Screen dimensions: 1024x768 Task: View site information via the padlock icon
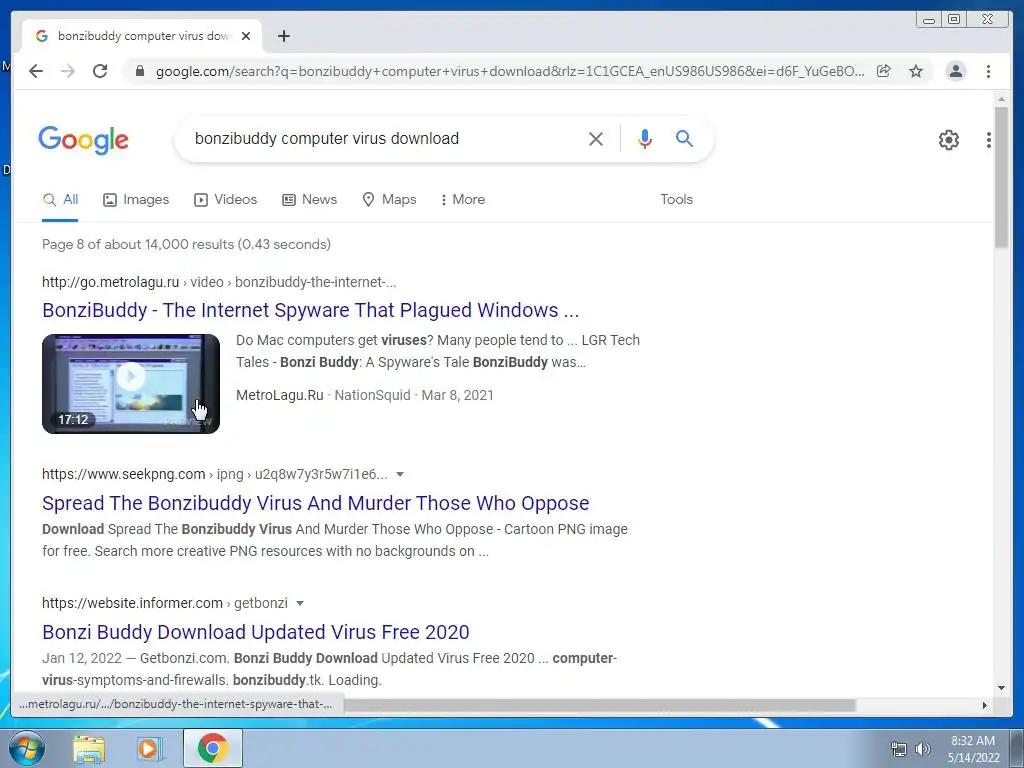coord(139,71)
